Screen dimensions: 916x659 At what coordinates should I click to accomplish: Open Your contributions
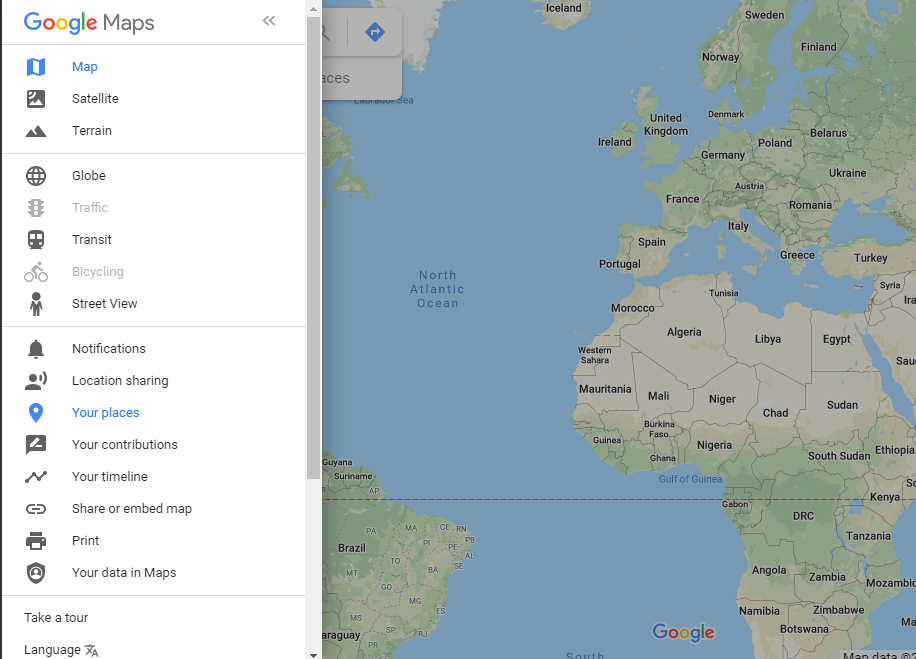point(124,445)
